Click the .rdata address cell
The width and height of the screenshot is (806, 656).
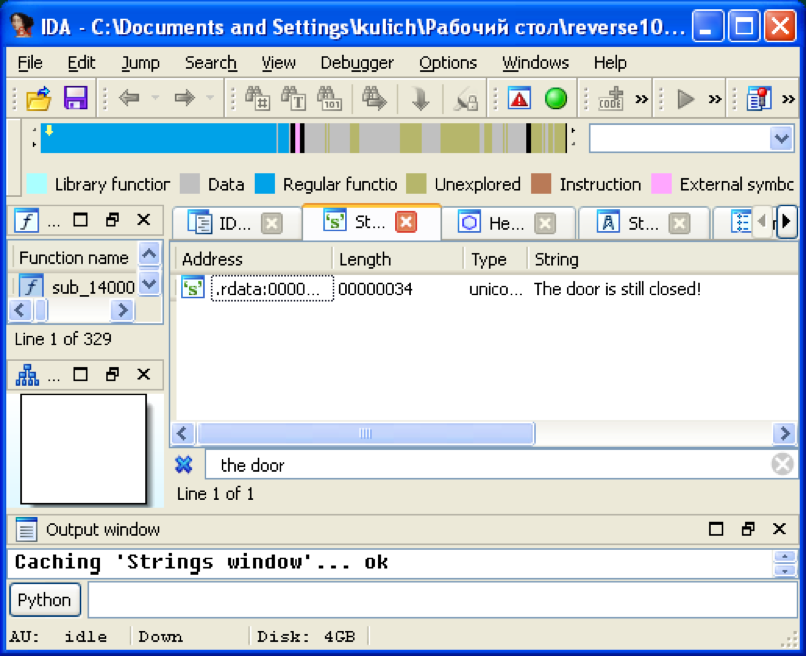click(272, 289)
